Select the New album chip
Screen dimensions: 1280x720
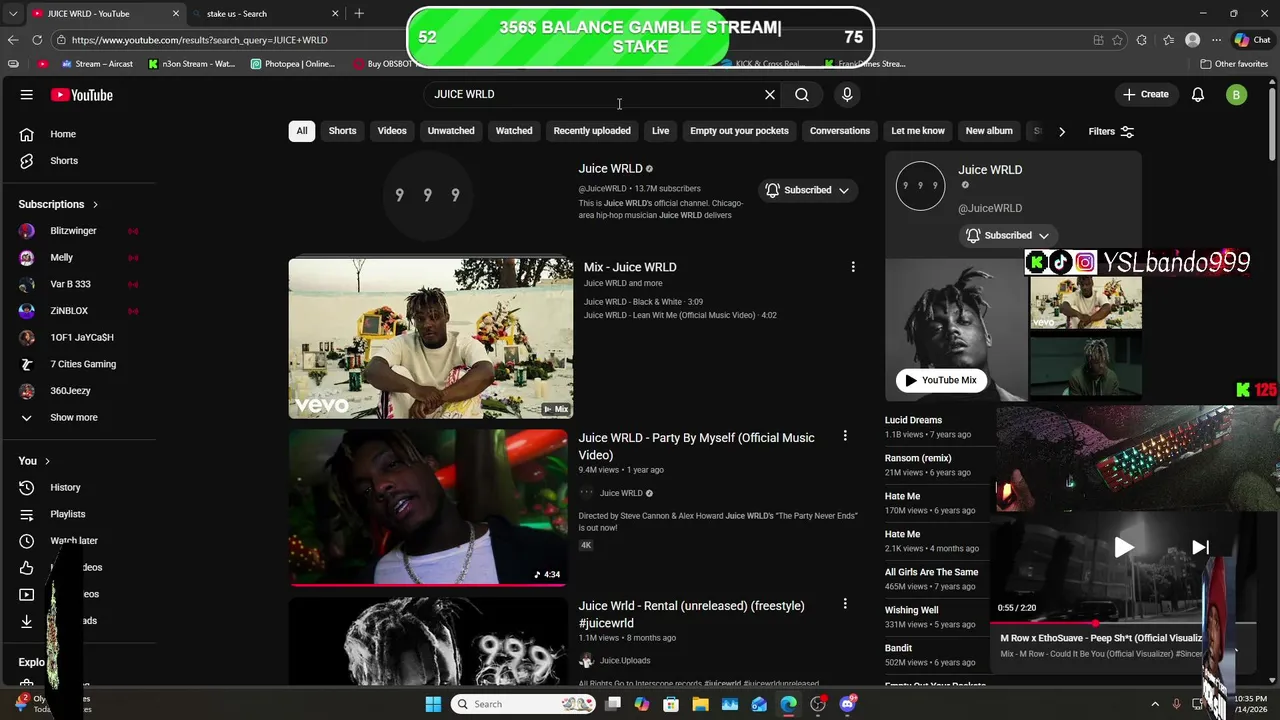tap(989, 131)
